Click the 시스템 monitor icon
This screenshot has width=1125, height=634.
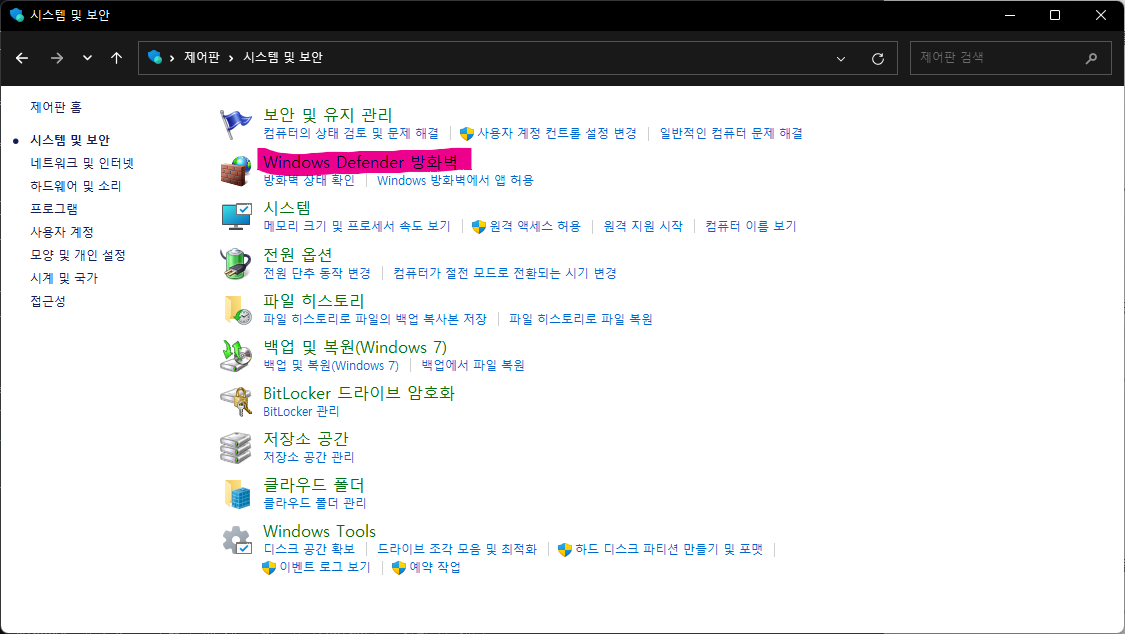pyautogui.click(x=236, y=217)
